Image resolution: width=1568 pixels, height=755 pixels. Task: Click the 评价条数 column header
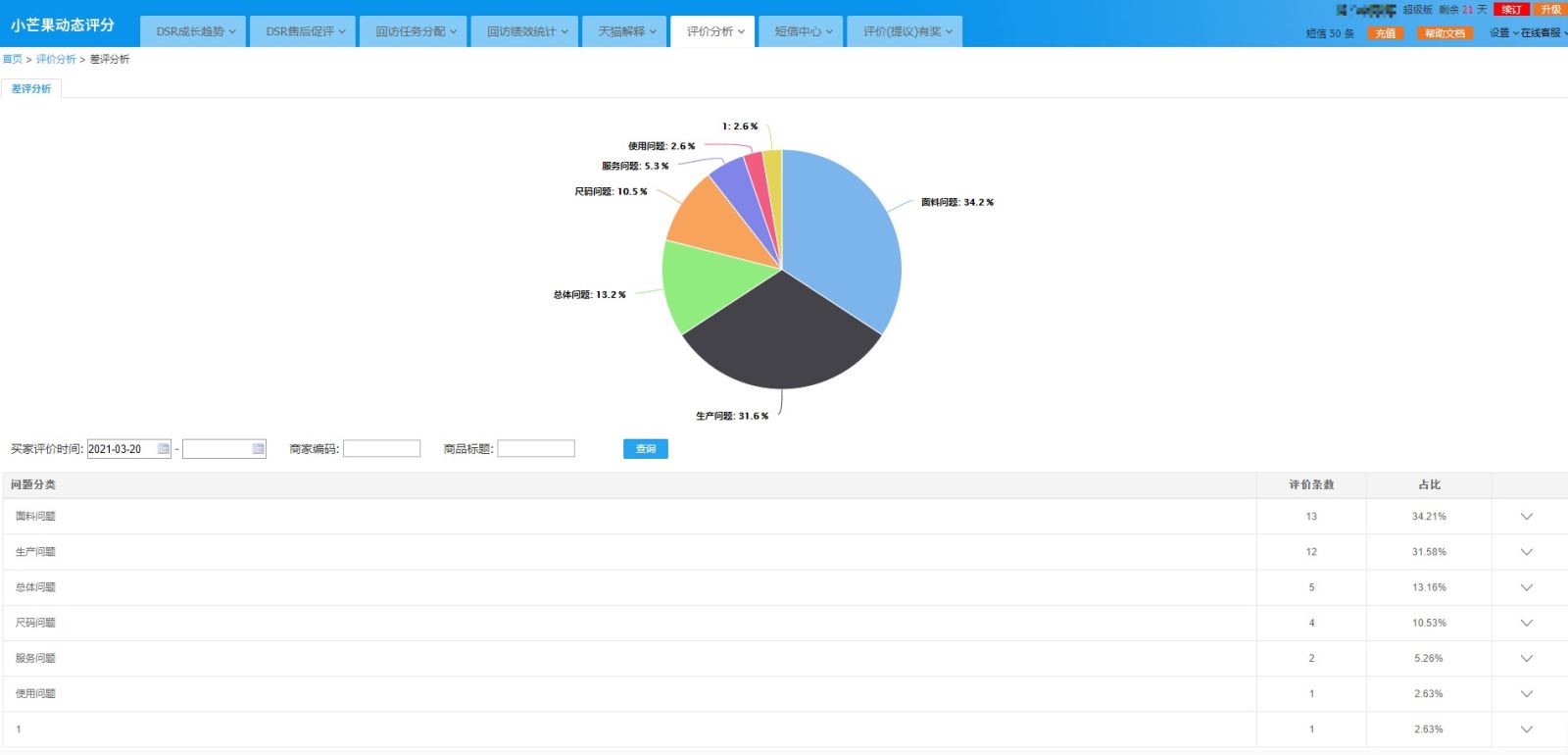(x=1311, y=484)
